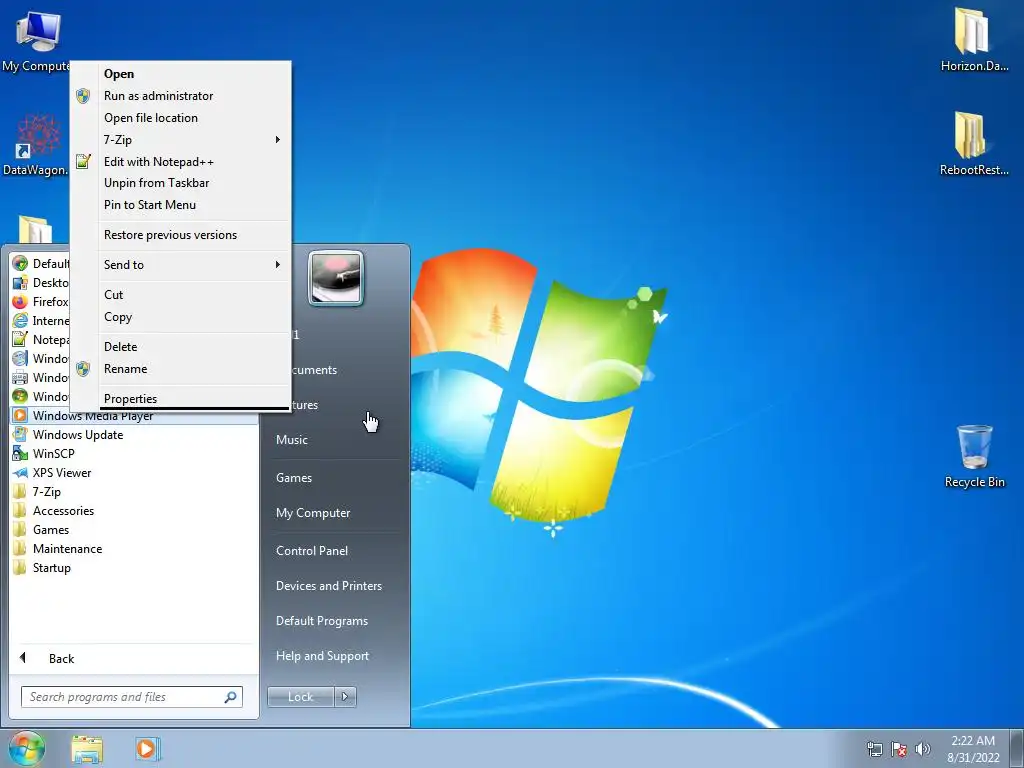Click the Lock button
This screenshot has height=768, width=1024.
coord(301,697)
